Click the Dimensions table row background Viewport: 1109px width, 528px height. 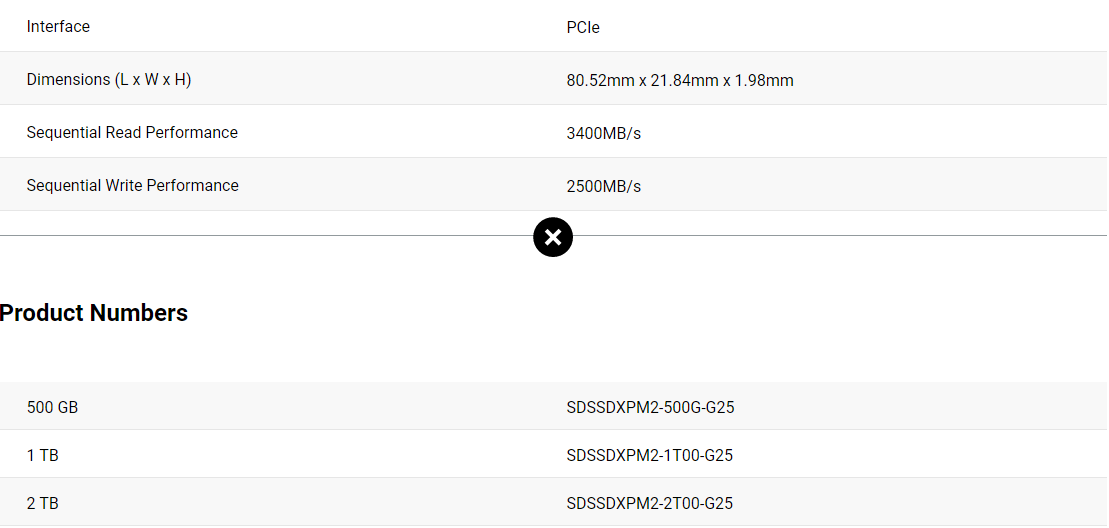[553, 78]
